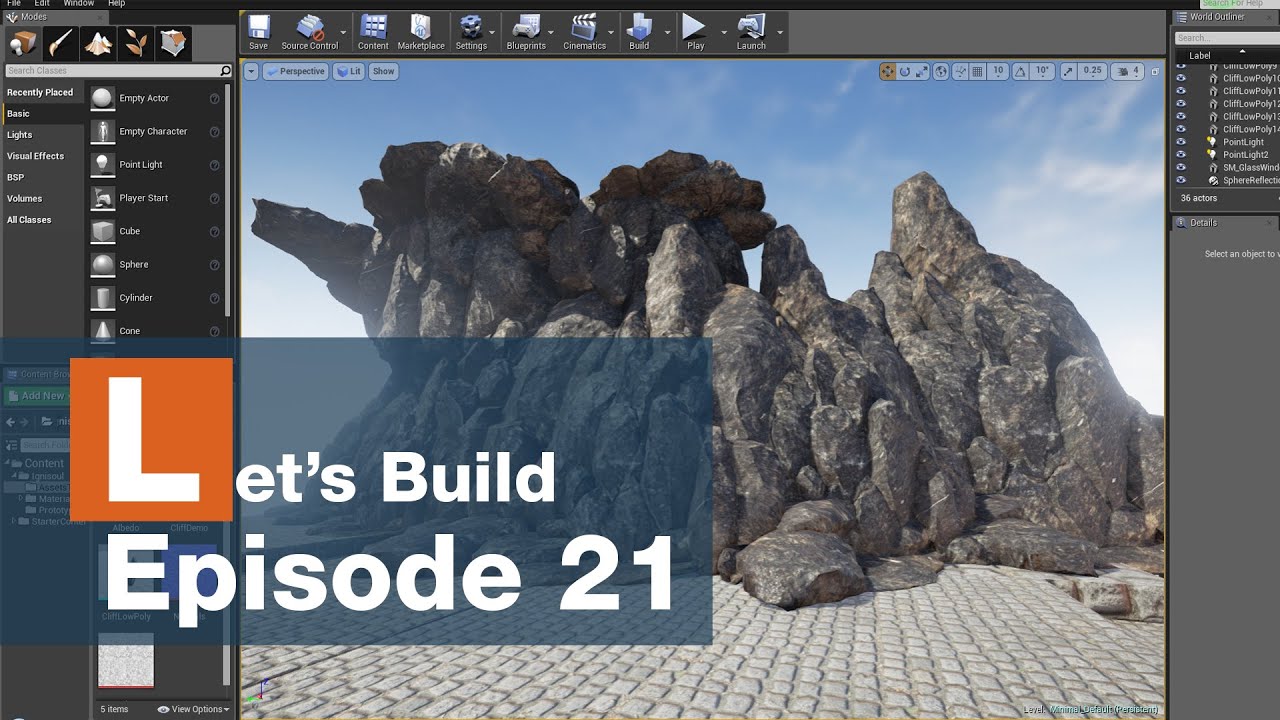1280x720 pixels.
Task: Select the translate gizmo tool in viewport
Action: [x=887, y=71]
